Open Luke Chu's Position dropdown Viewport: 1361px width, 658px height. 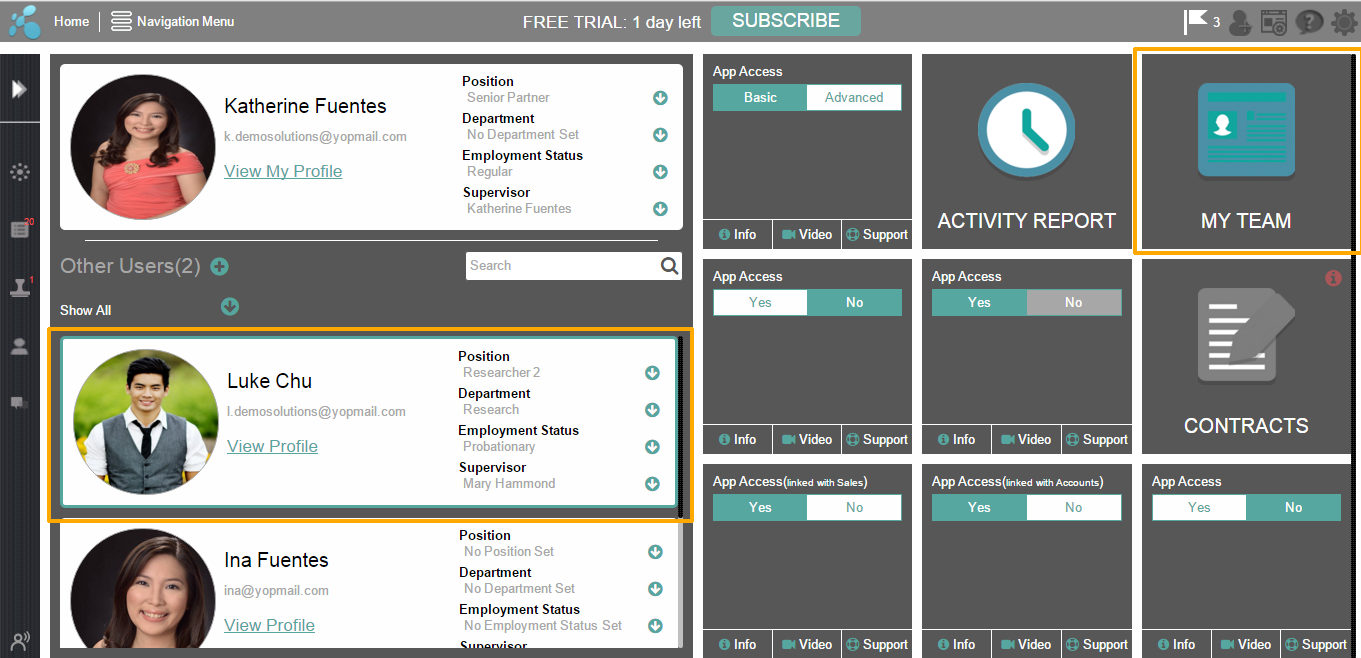pos(652,373)
